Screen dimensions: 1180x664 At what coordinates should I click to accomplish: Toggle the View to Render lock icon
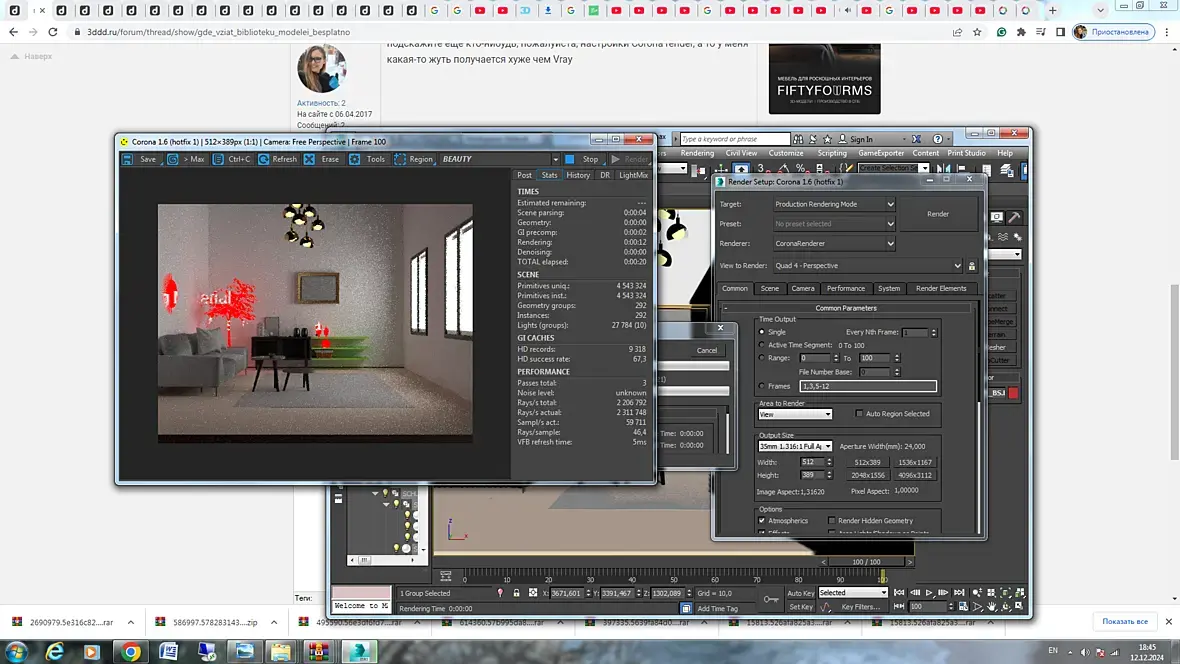[x=972, y=266]
